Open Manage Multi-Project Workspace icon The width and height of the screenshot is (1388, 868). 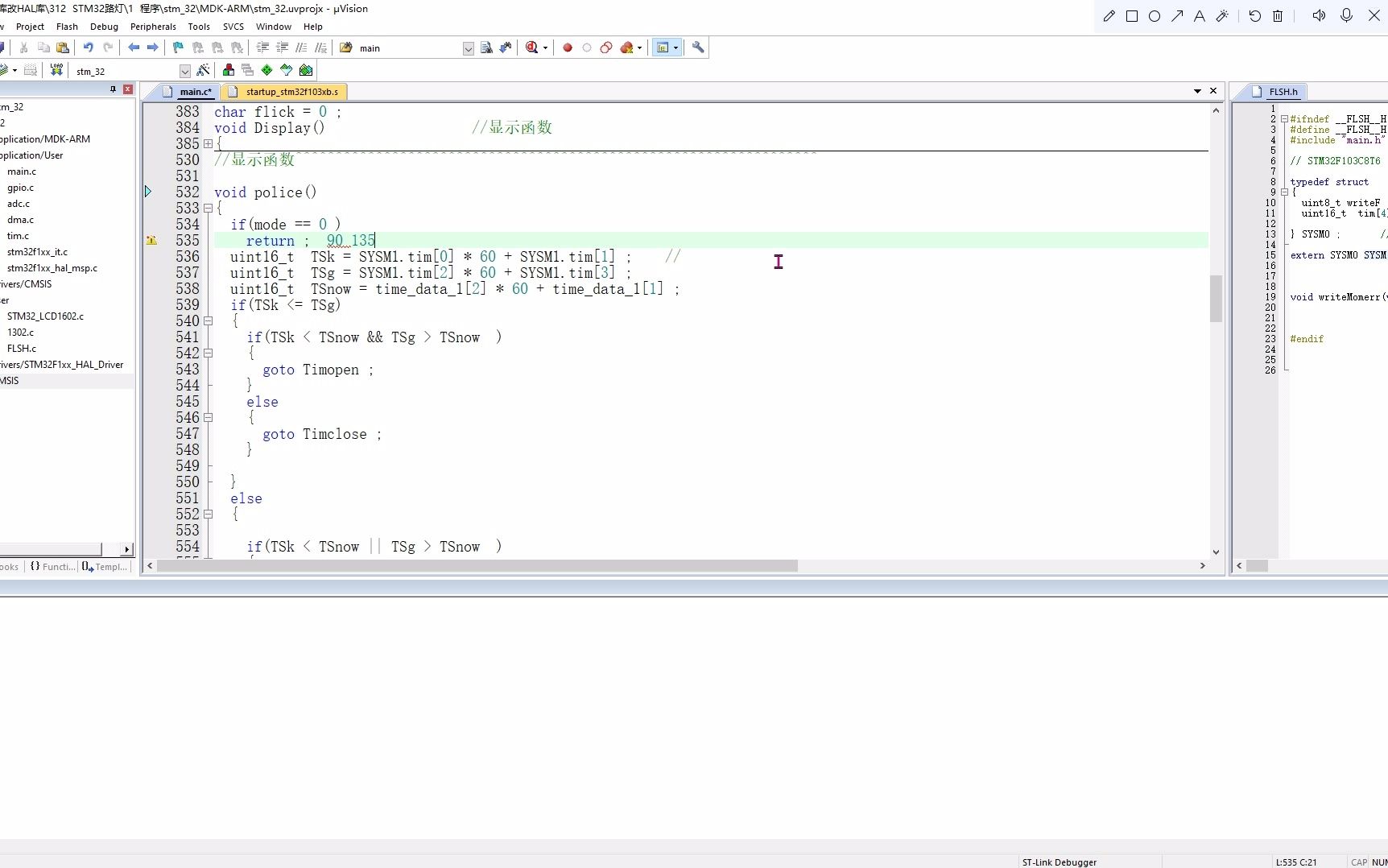pyautogui.click(x=248, y=70)
